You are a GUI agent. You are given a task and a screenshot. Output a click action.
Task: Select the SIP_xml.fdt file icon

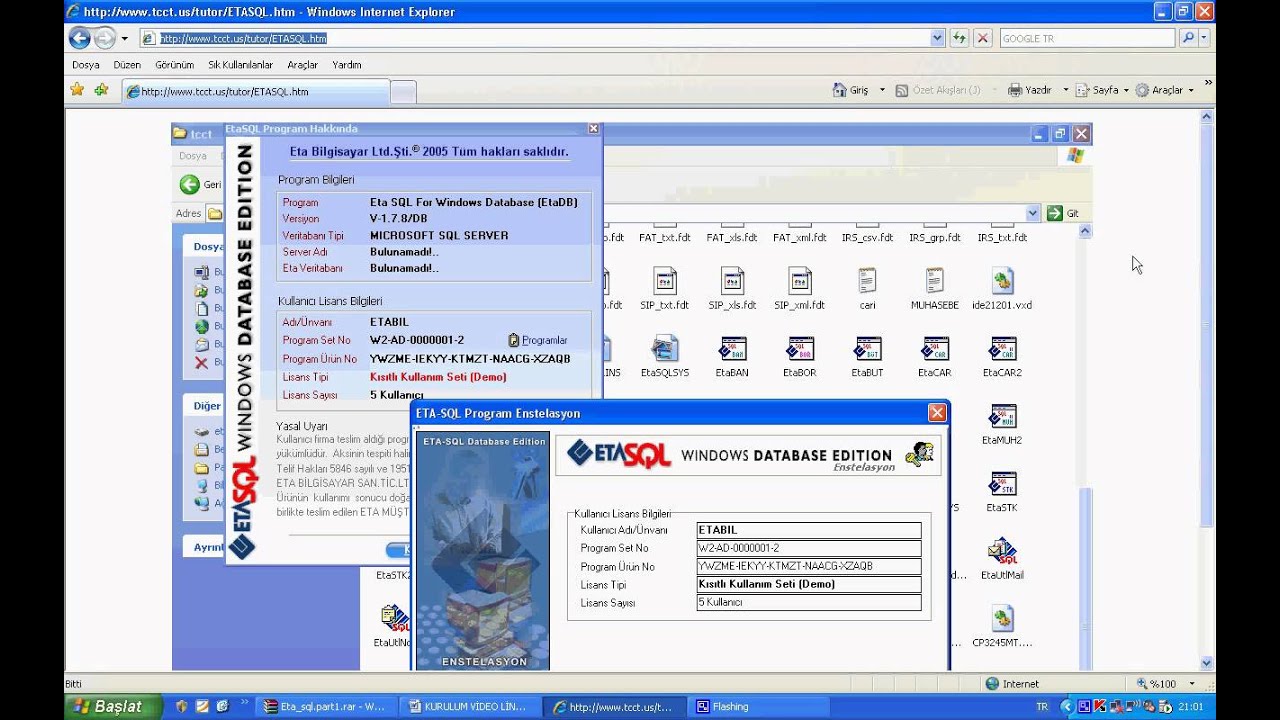(799, 281)
